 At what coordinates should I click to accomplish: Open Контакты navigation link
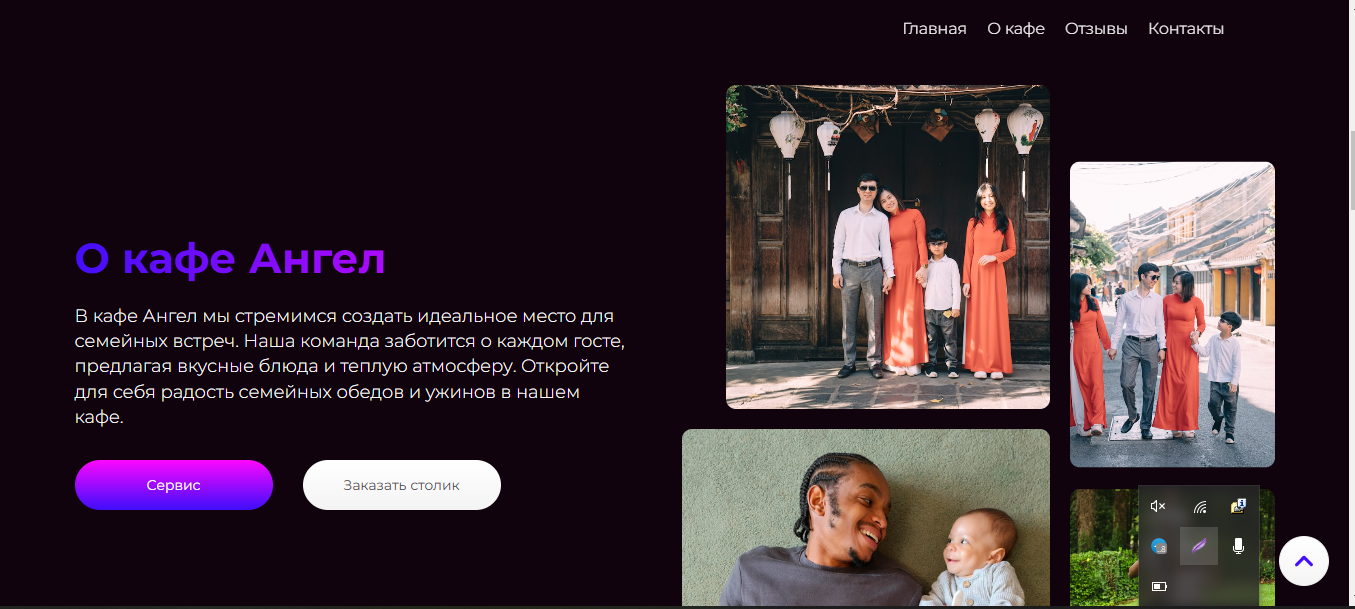click(1186, 29)
